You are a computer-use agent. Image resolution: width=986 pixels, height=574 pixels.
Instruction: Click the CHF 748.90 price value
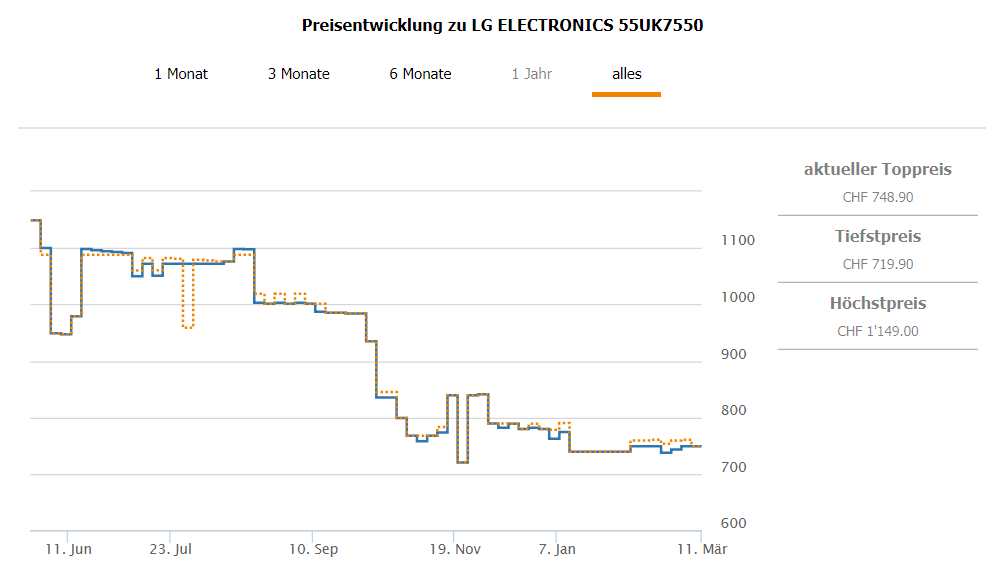tap(877, 197)
